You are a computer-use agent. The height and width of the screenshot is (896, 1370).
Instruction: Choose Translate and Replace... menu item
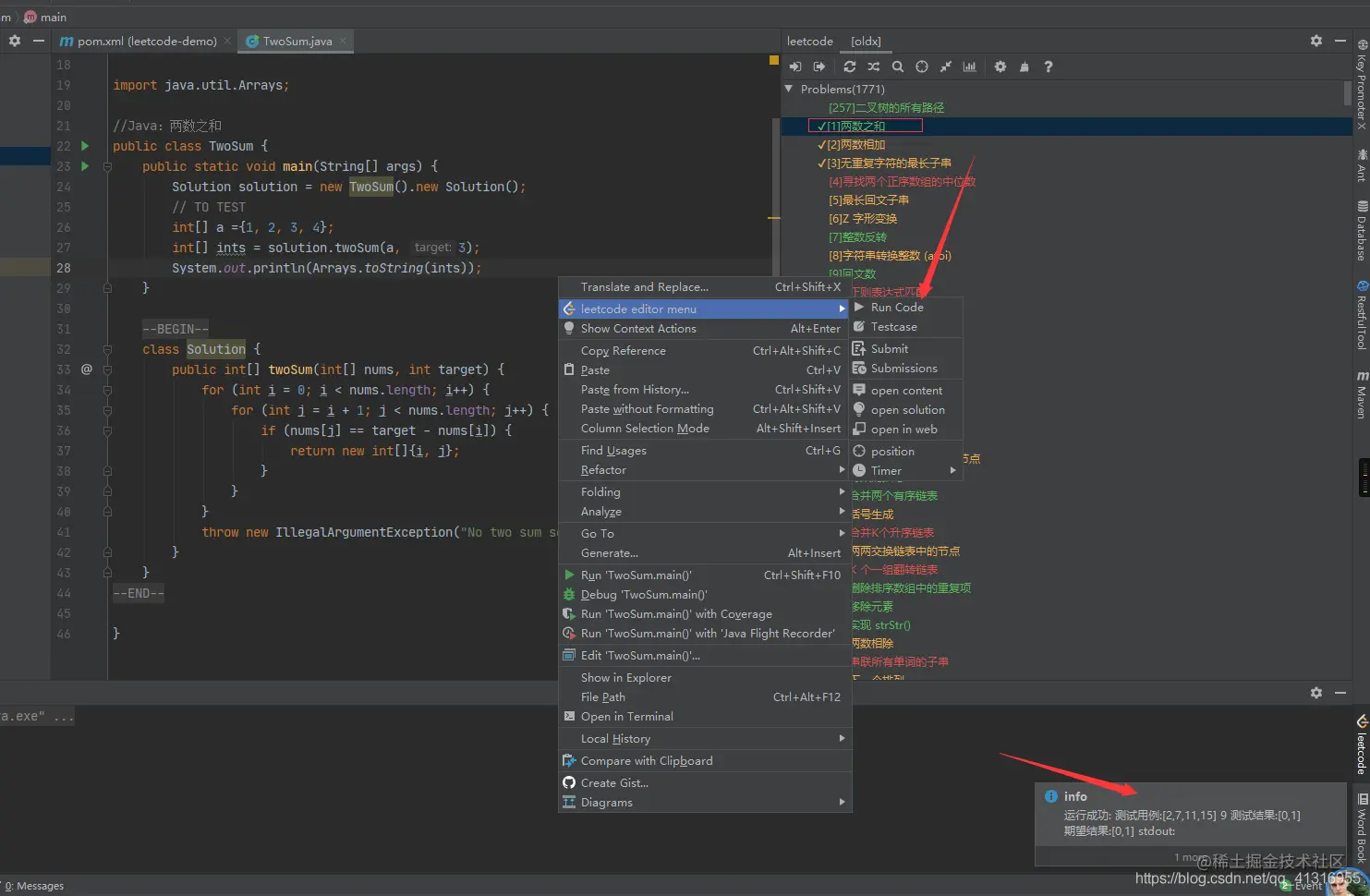tap(705, 286)
